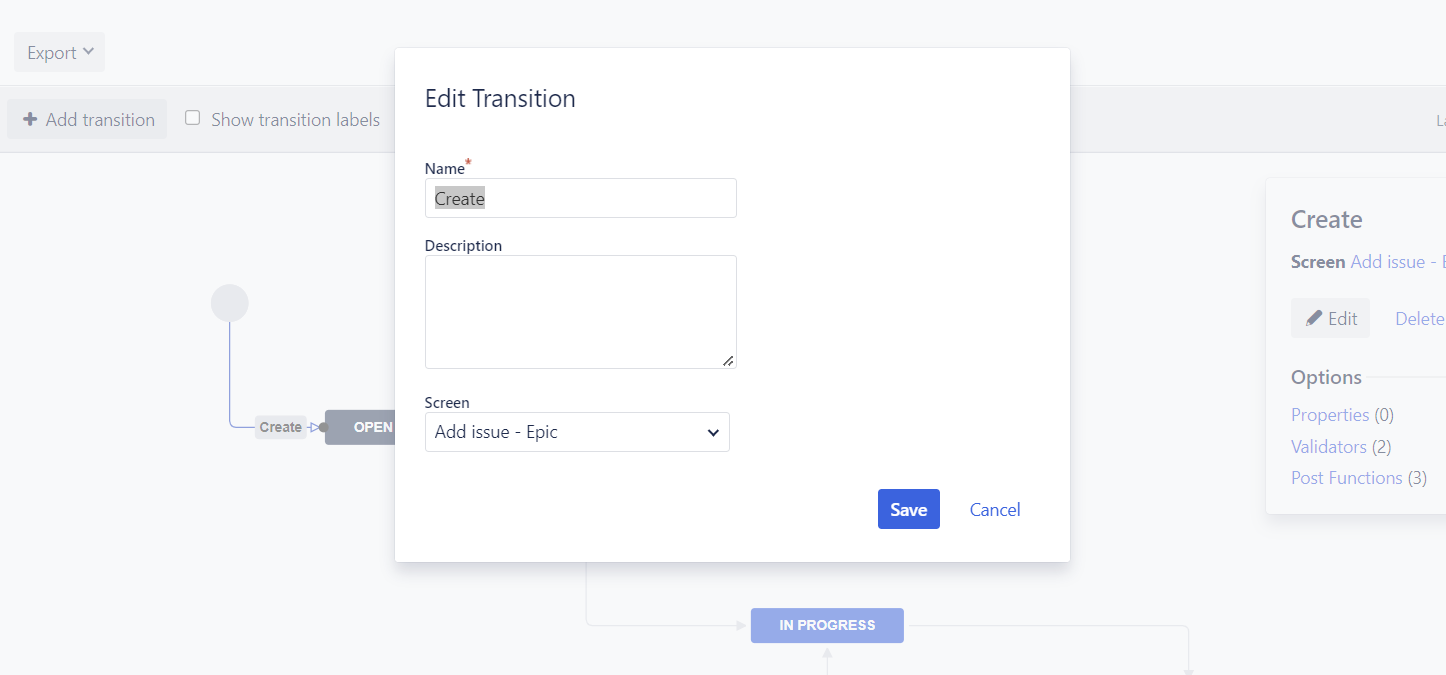Click the workflow start circle node
This screenshot has height=675, width=1446.
tap(230, 303)
